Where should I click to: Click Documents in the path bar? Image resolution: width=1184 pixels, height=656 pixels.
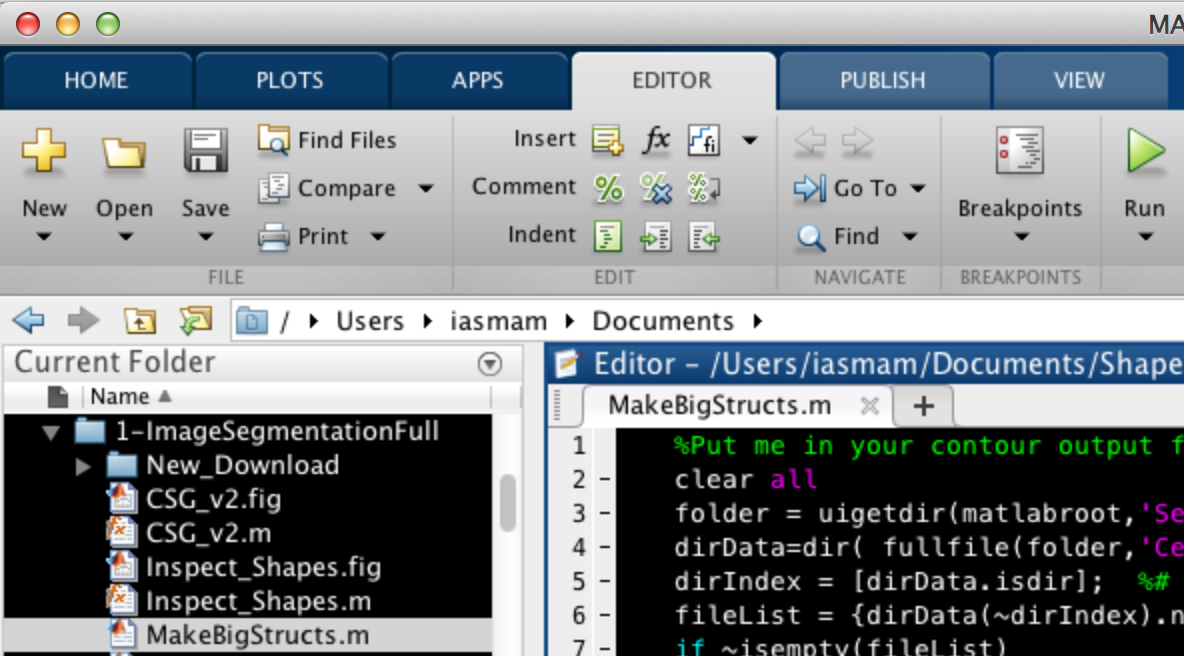point(663,322)
